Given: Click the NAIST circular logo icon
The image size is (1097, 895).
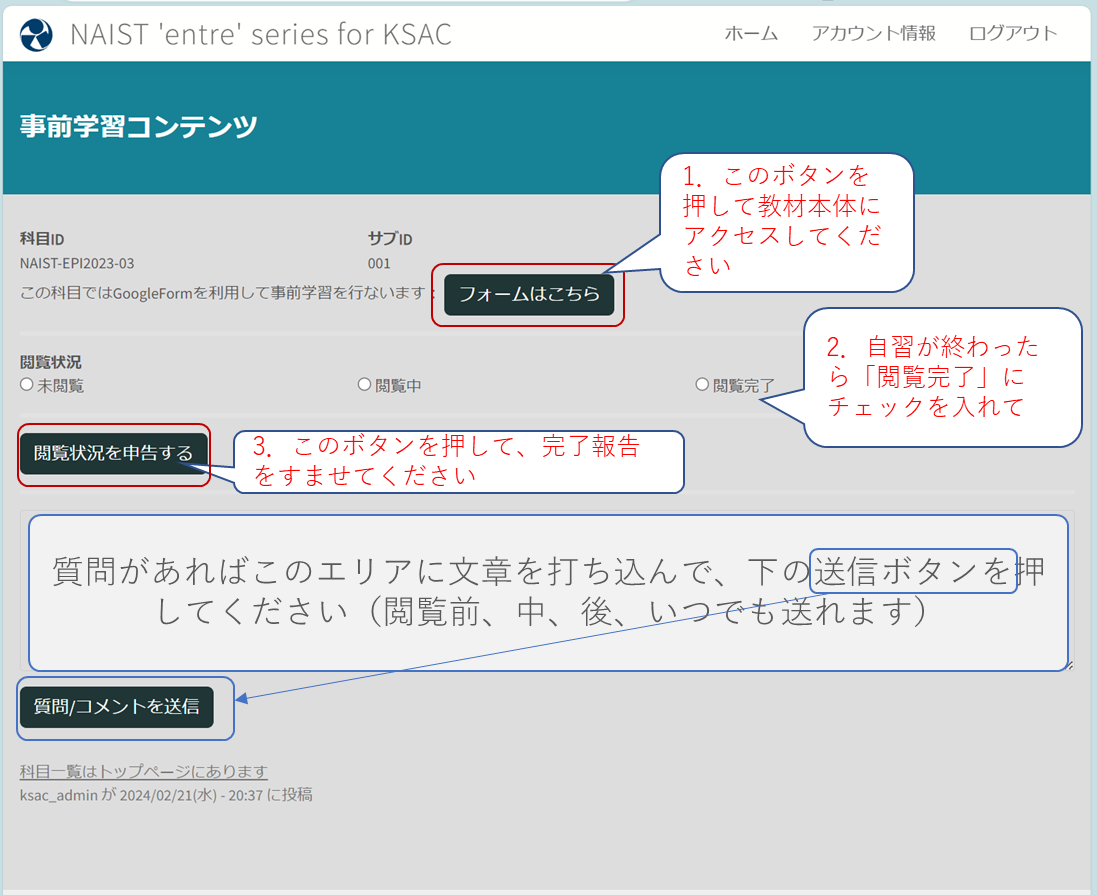Looking at the screenshot, I should [x=36, y=34].
